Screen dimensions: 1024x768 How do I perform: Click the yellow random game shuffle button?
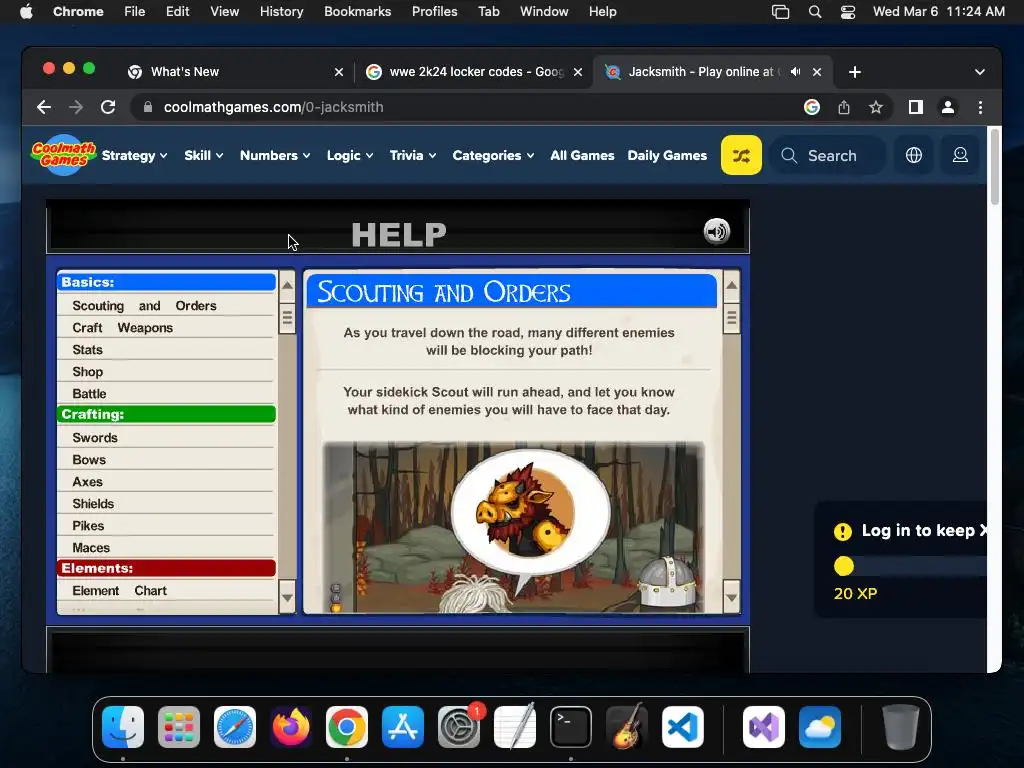(x=741, y=155)
